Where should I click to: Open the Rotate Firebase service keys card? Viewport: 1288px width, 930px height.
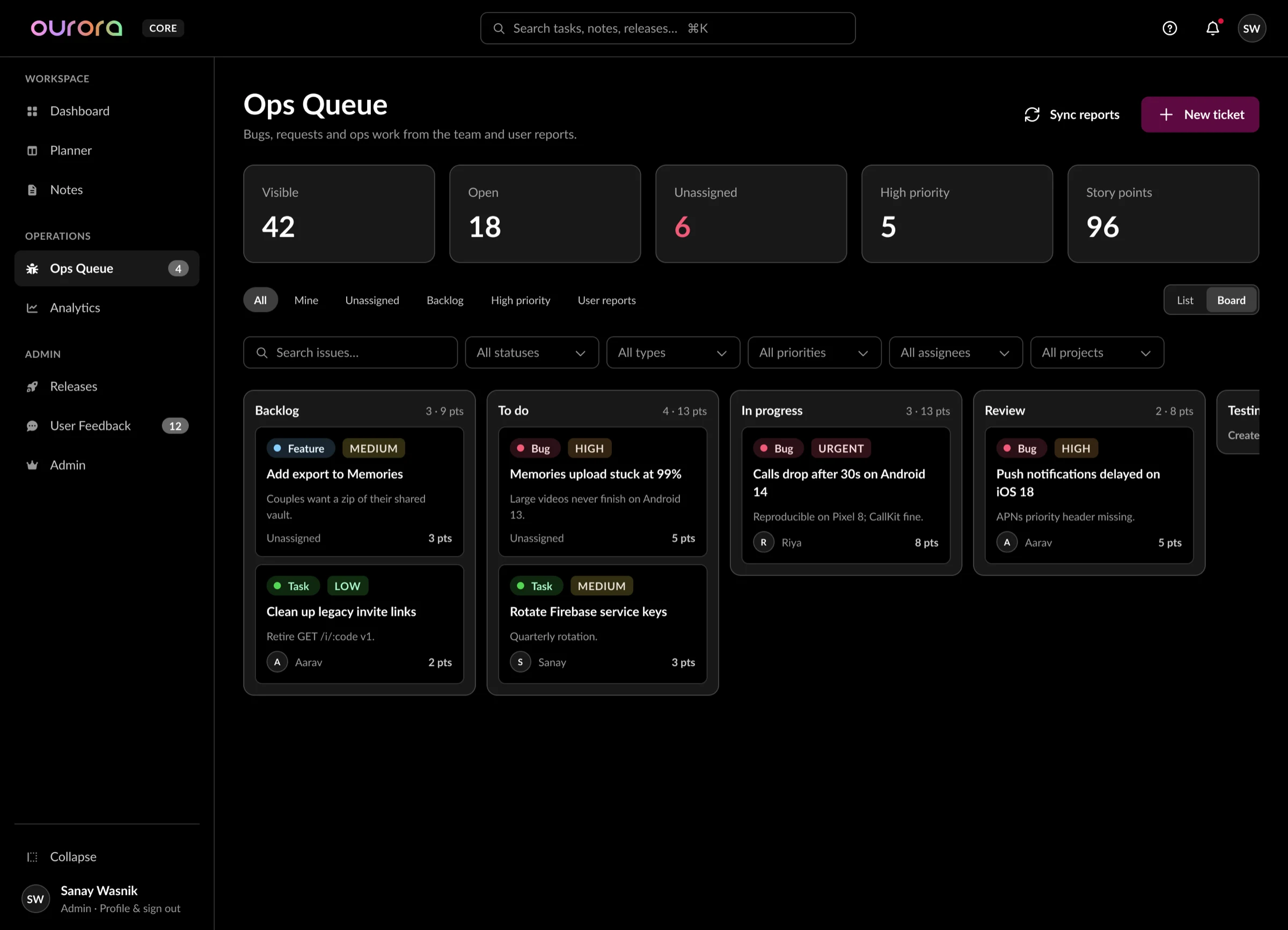click(602, 624)
